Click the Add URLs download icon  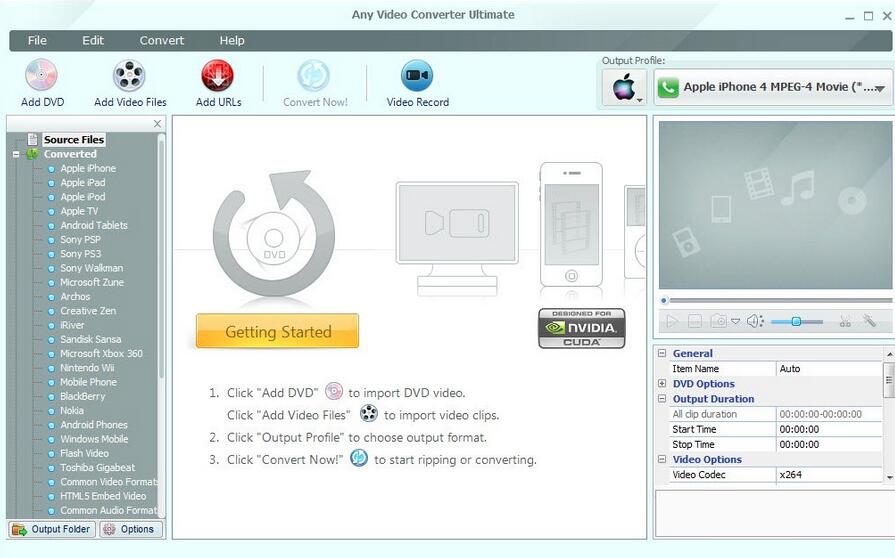pos(217,75)
